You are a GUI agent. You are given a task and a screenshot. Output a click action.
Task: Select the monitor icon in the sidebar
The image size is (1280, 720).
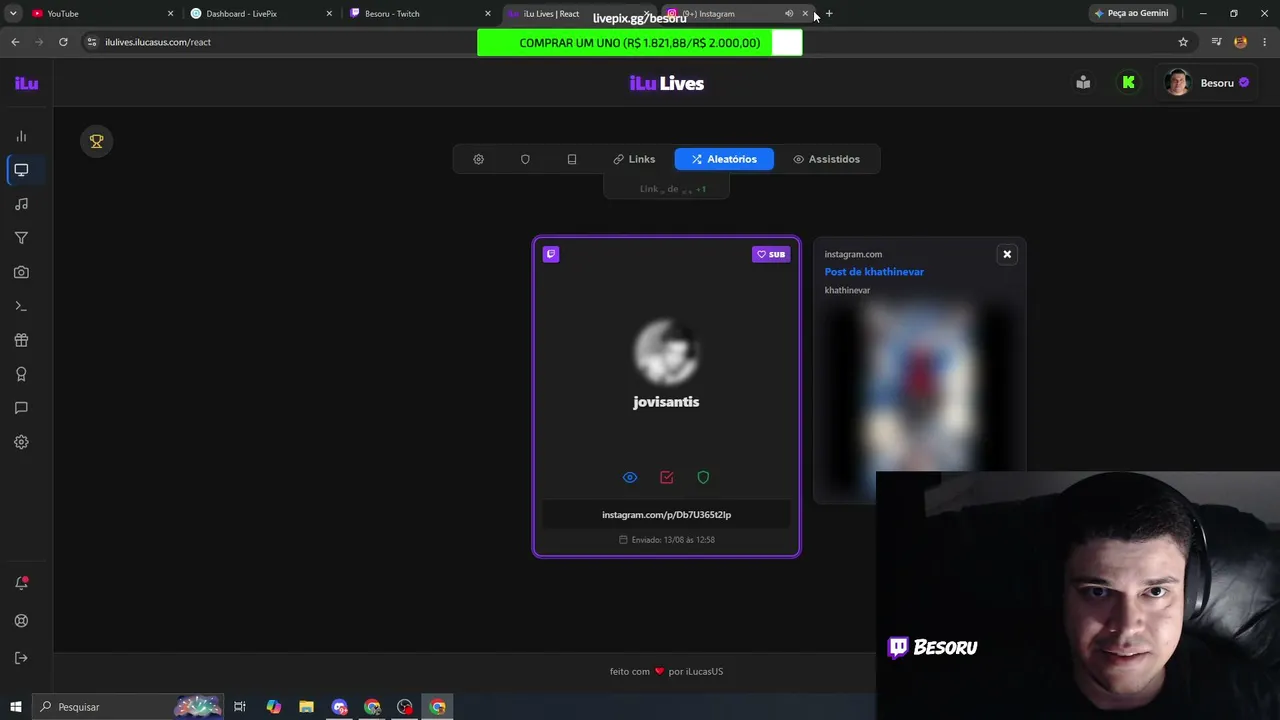click(21, 170)
